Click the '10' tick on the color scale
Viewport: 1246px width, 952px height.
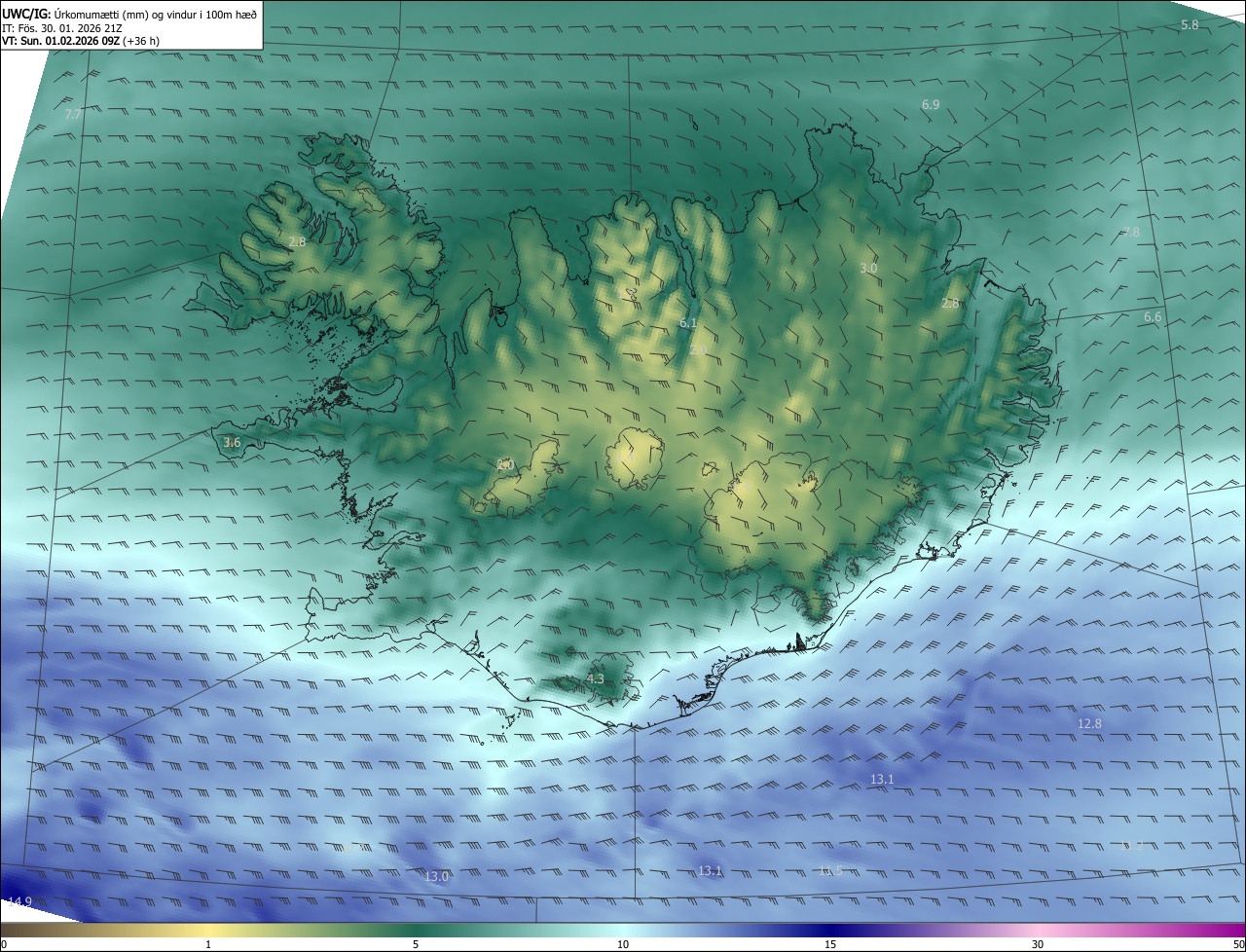point(623,944)
